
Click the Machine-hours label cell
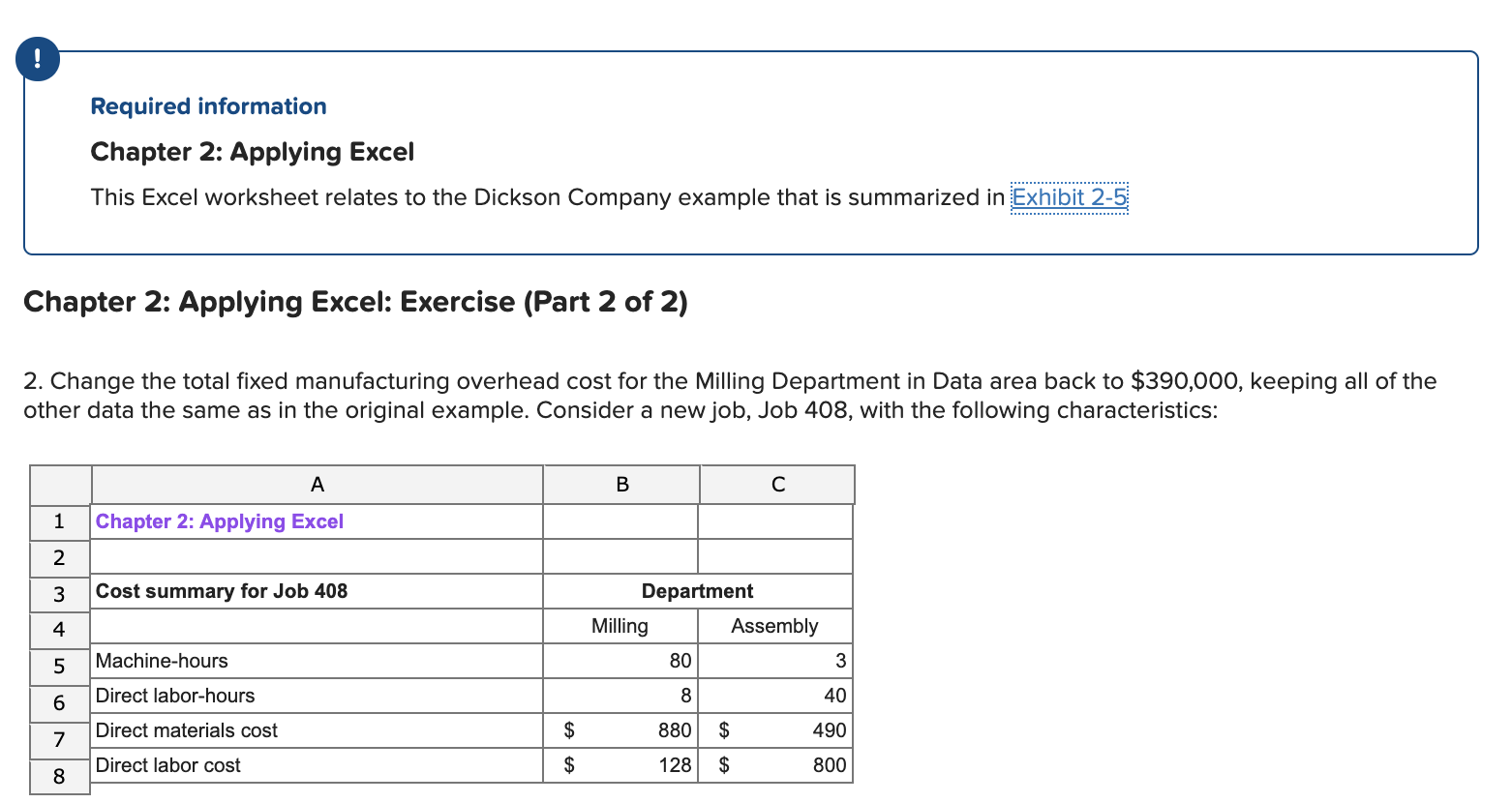161,661
